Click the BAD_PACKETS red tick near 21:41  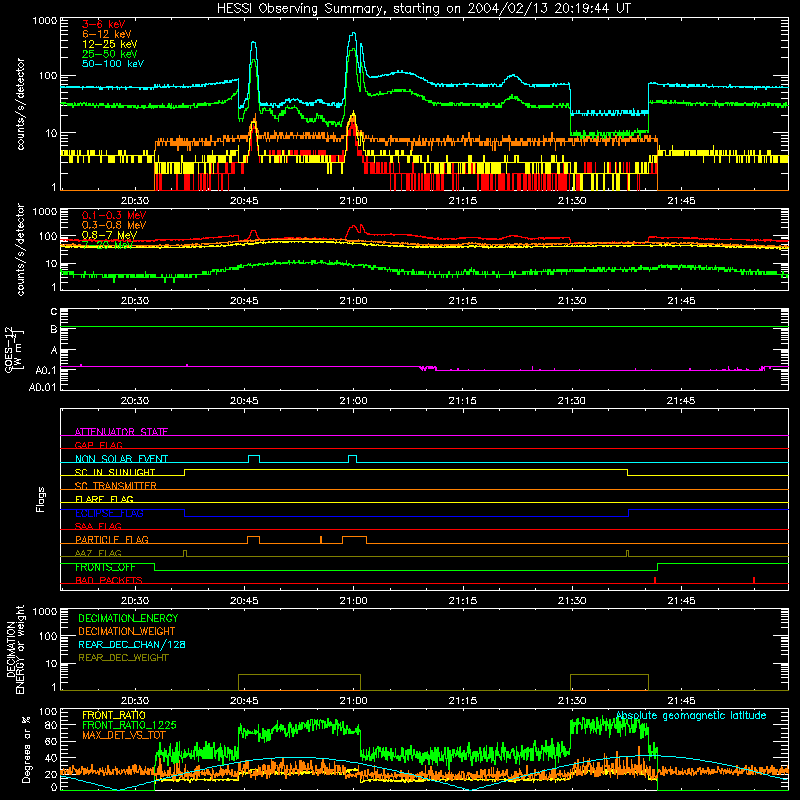[655, 580]
